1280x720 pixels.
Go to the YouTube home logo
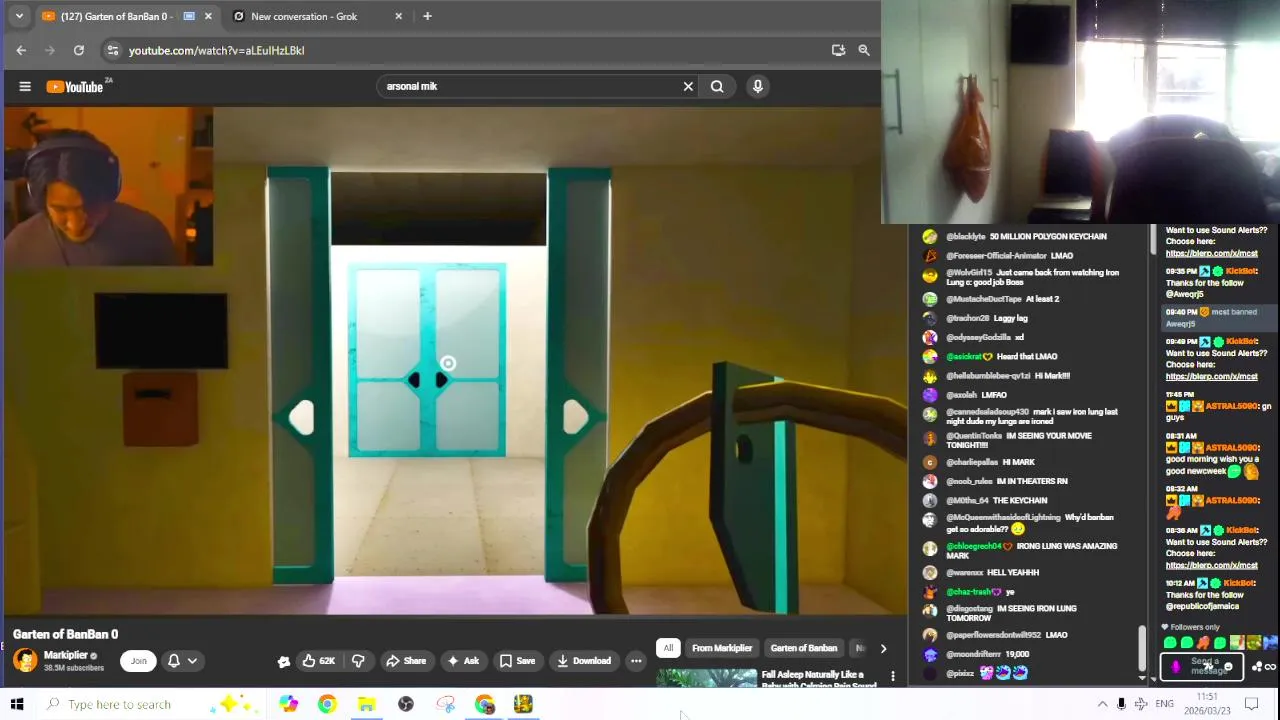coord(77,87)
